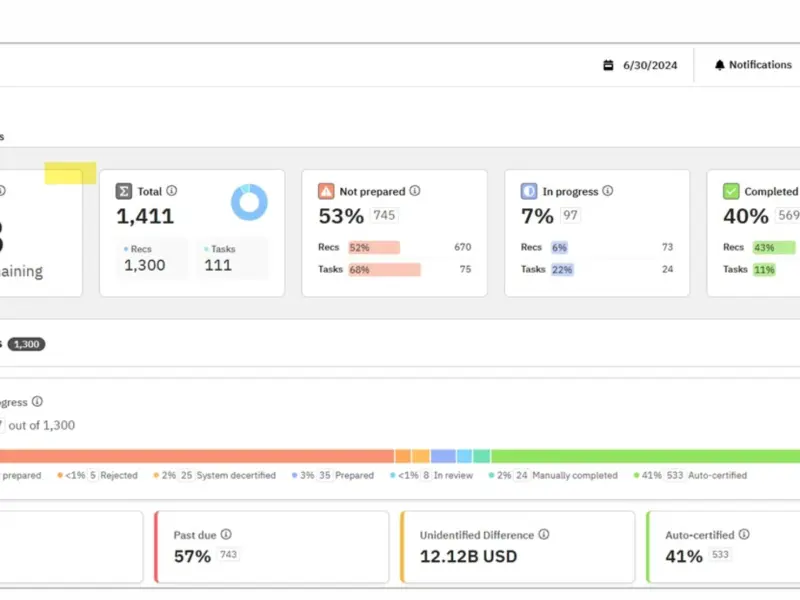The image size is (800, 600).
Task: Select the Auto-certified legend entry
Action: [x=690, y=476]
